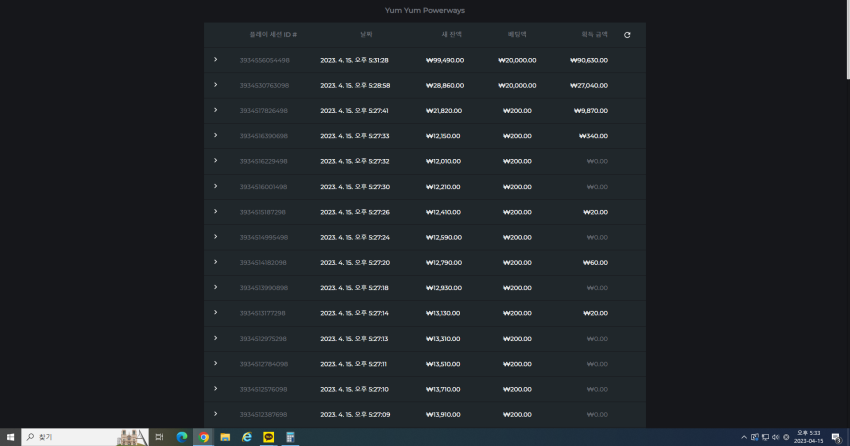Refresh the play history table
This screenshot has height=446, width=850.
(x=627, y=35)
